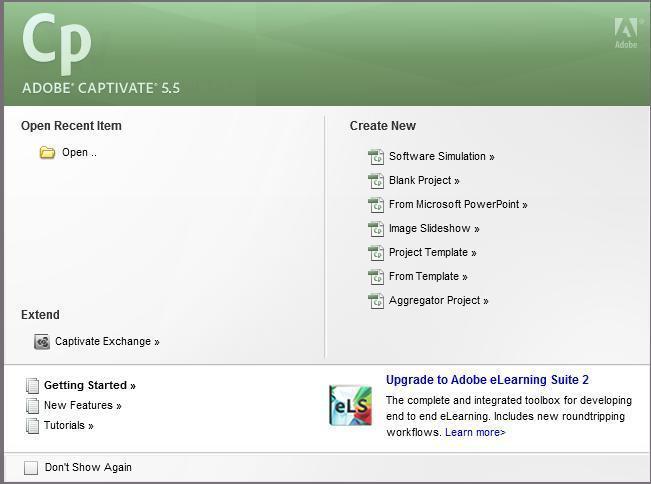
Task: Create a new Image Slideshow
Action: [434, 228]
